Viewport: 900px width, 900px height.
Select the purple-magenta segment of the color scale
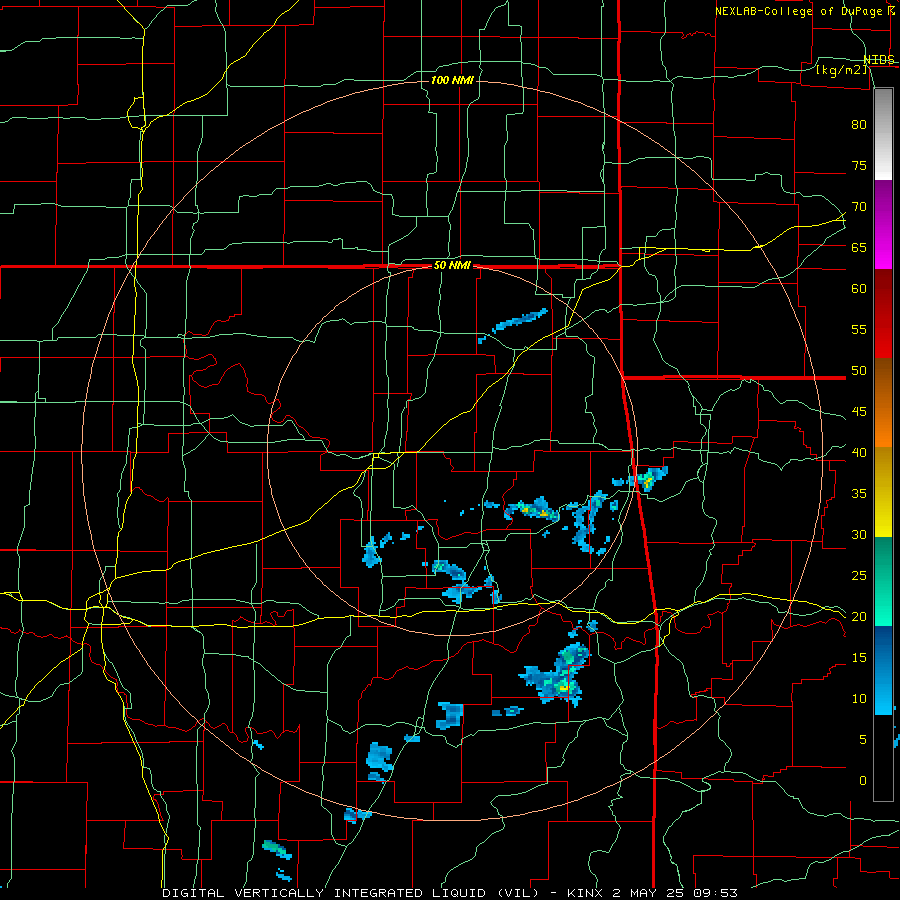pyautogui.click(x=883, y=224)
